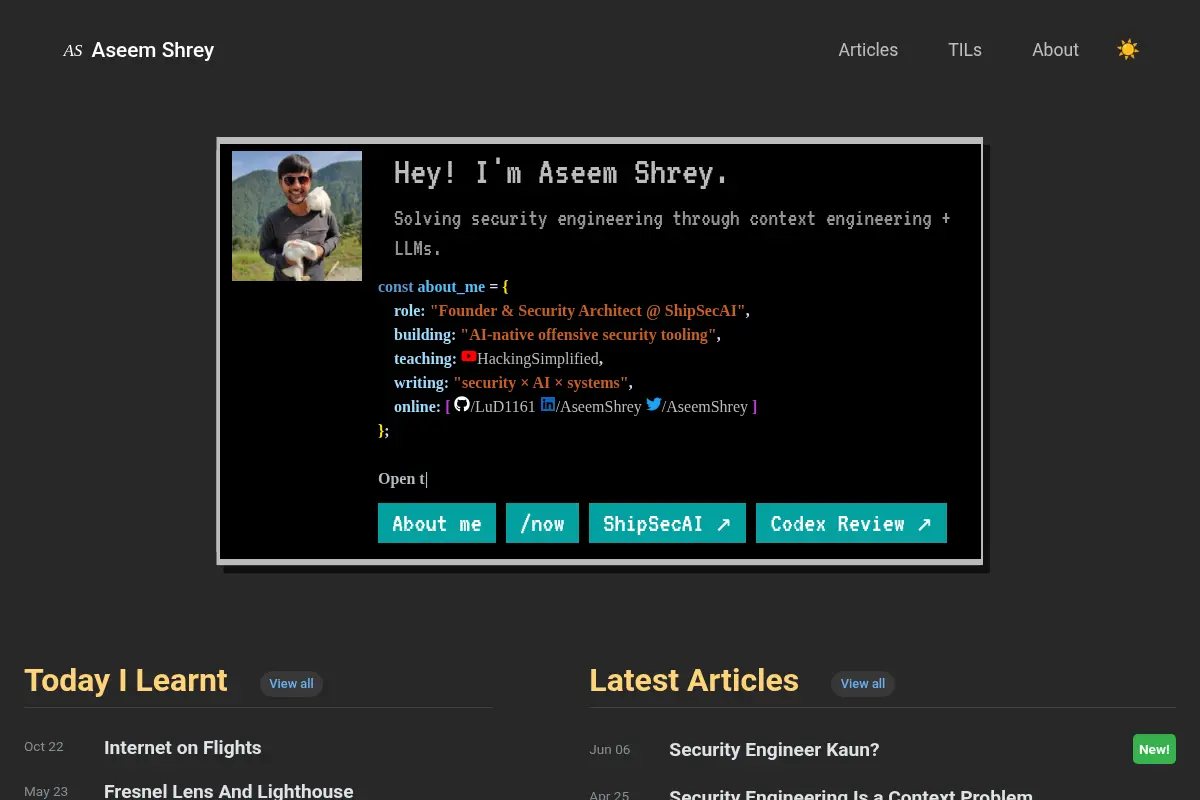Open the Internet on Flights post
This screenshot has width=1200, height=800.
(x=182, y=747)
